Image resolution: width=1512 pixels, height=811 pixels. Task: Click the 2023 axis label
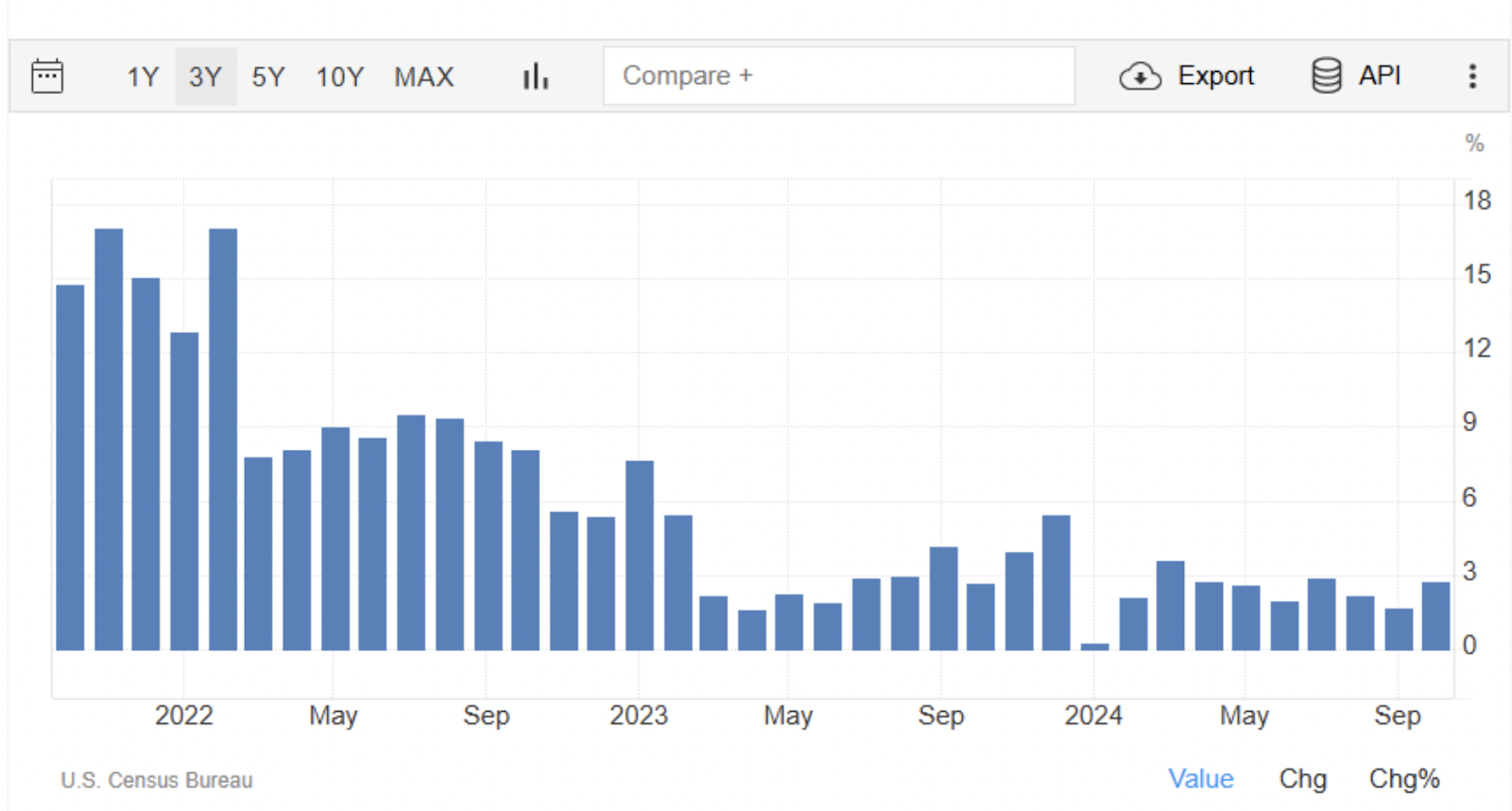(x=639, y=716)
